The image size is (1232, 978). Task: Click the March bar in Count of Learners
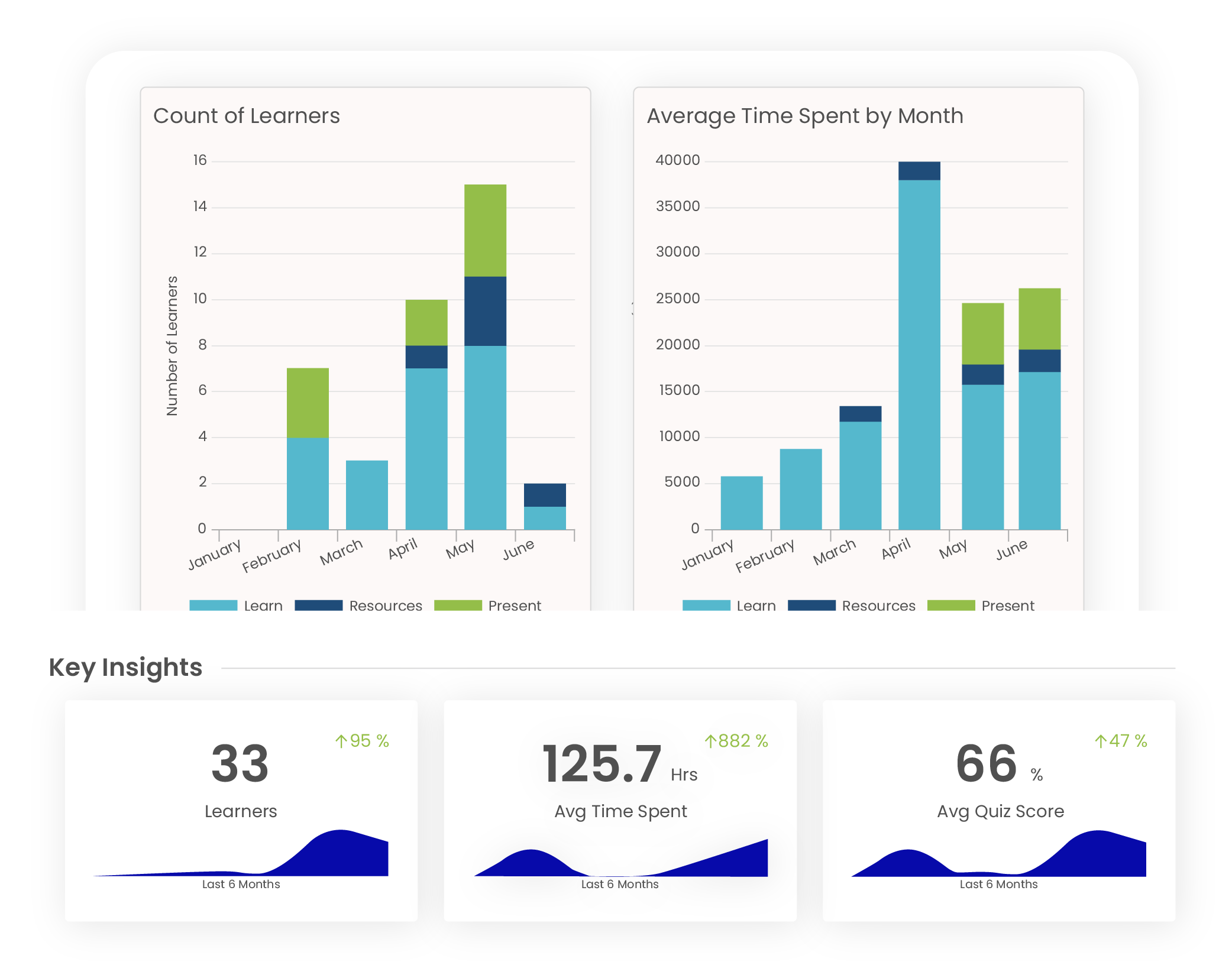point(367,495)
